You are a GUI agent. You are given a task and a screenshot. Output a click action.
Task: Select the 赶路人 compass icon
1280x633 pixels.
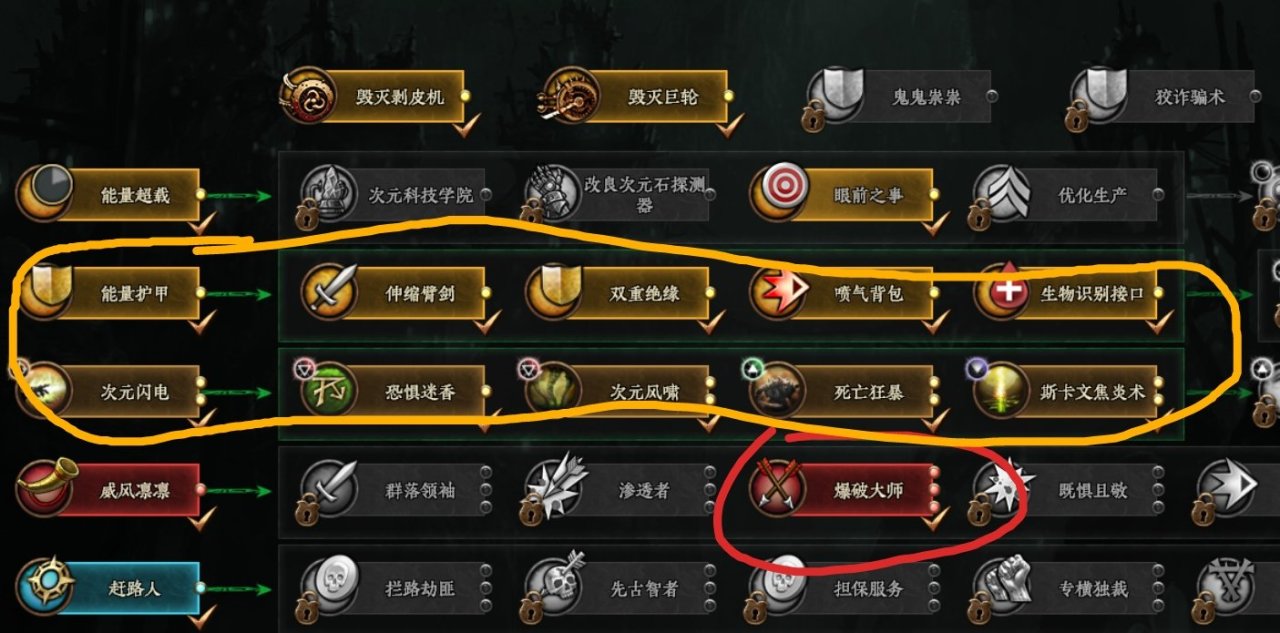pos(43,587)
